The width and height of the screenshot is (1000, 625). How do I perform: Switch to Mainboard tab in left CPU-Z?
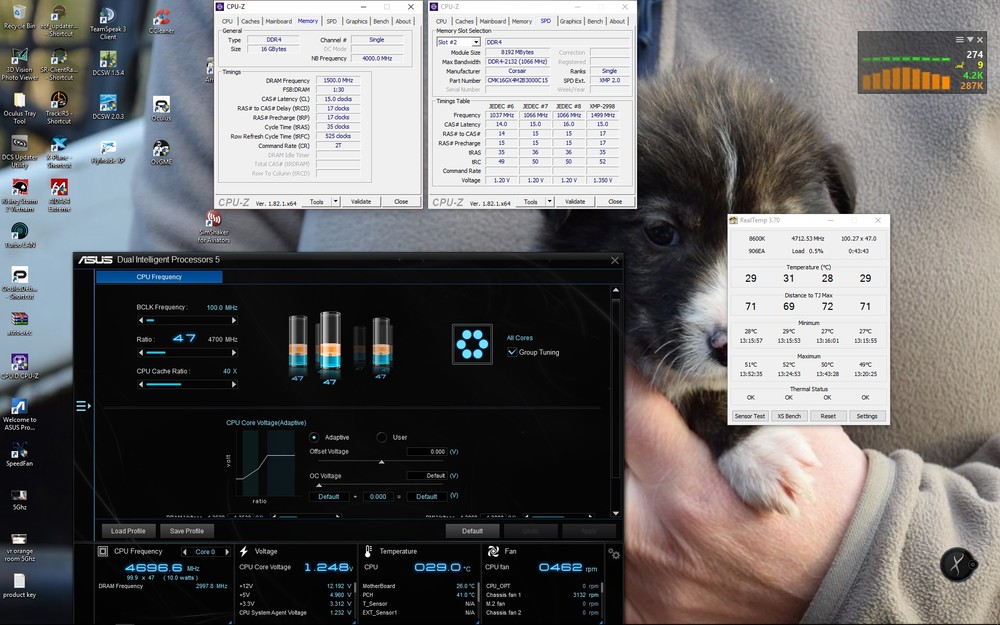pos(279,21)
